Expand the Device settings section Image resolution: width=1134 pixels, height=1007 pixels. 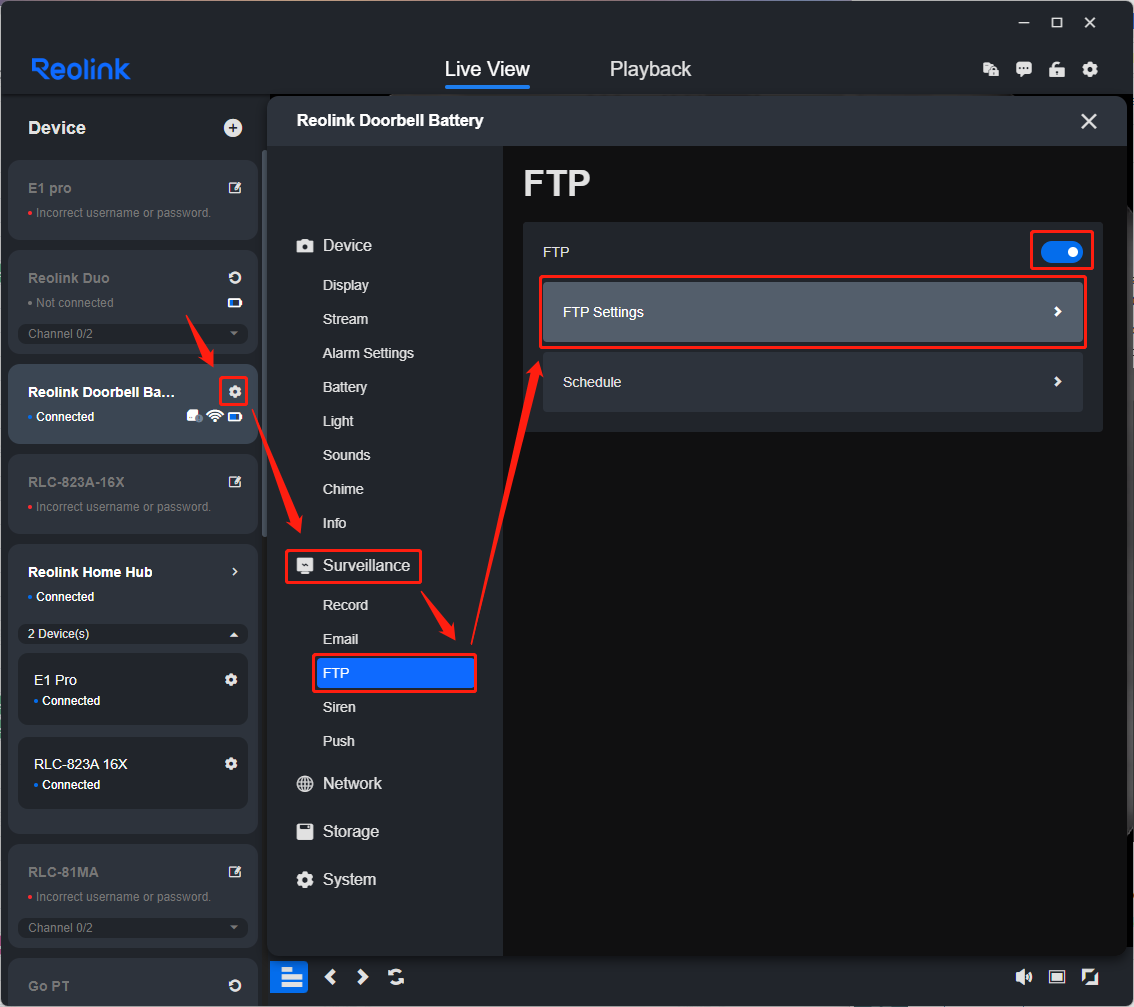[334, 245]
